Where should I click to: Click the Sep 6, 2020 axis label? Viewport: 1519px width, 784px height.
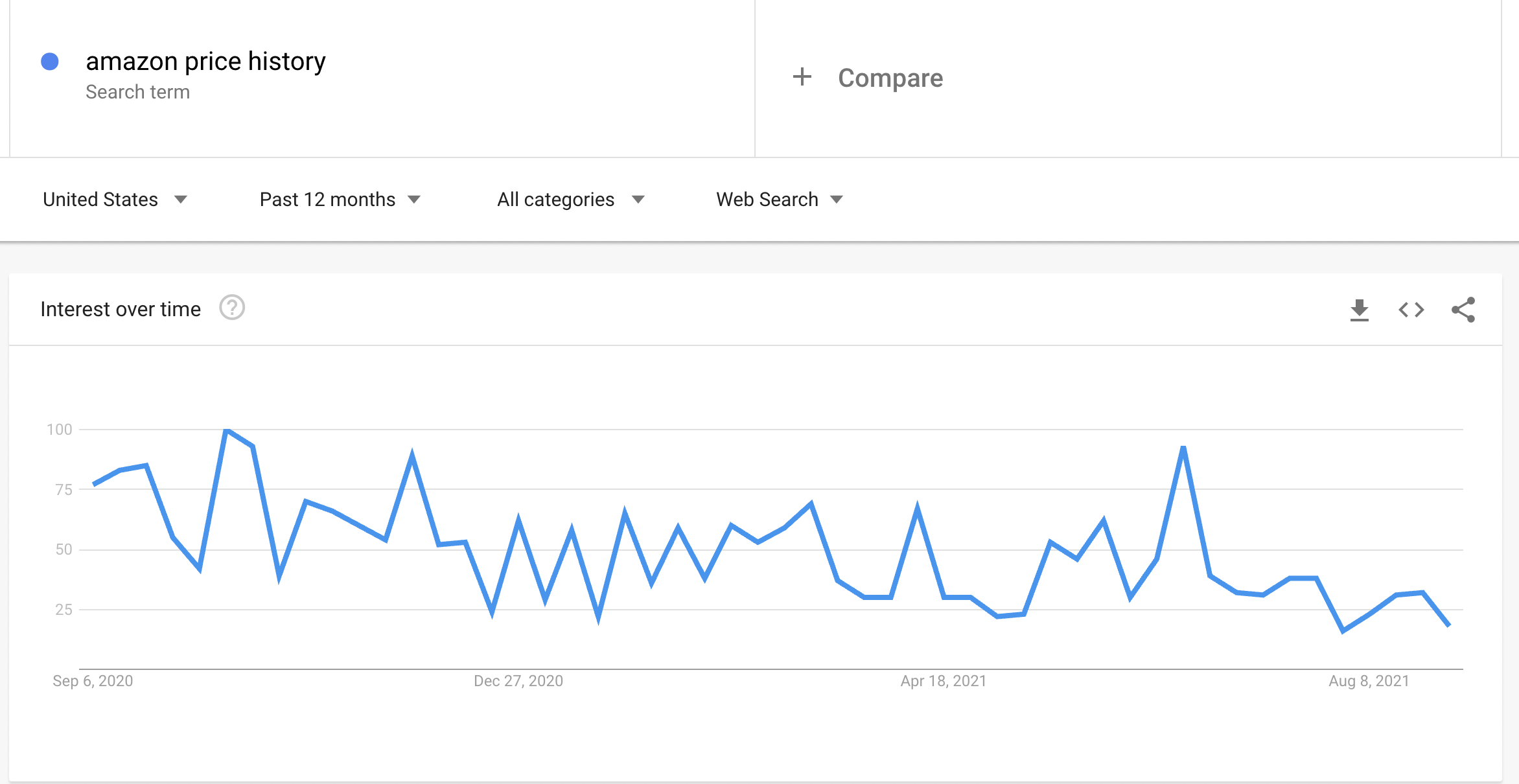93,681
